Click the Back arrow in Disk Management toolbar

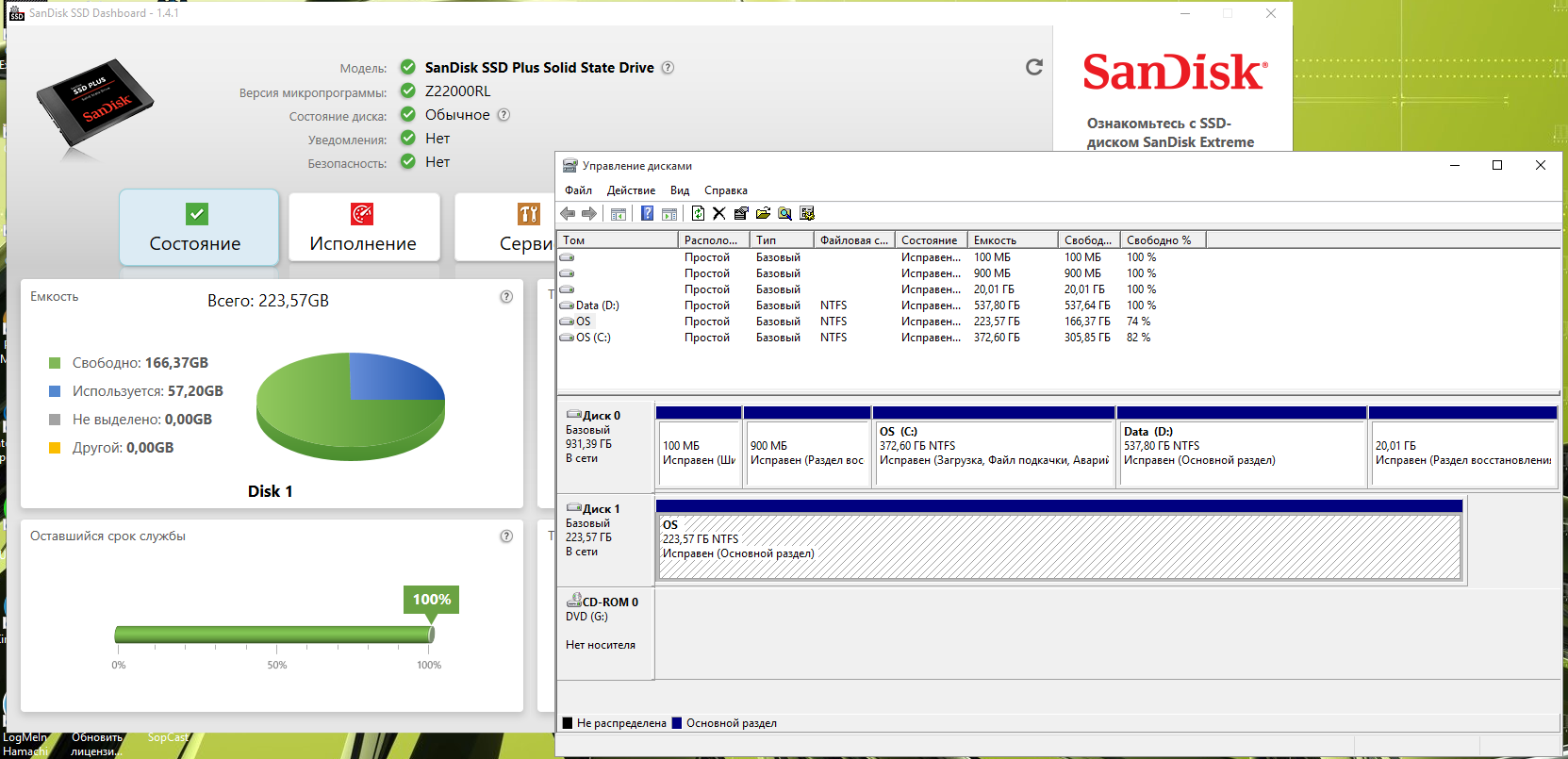tap(568, 214)
